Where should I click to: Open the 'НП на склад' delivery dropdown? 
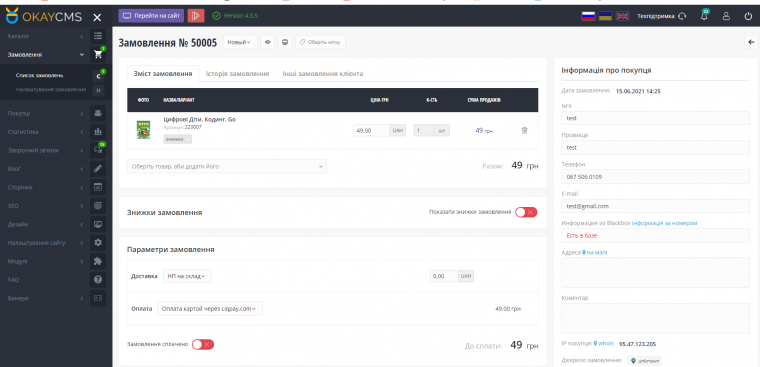pyautogui.click(x=187, y=276)
